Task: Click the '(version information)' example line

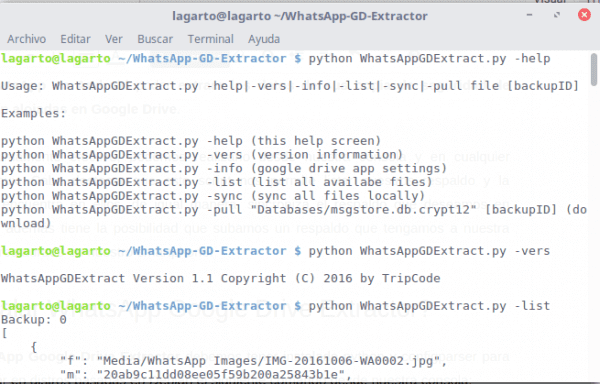Action: click(202, 155)
